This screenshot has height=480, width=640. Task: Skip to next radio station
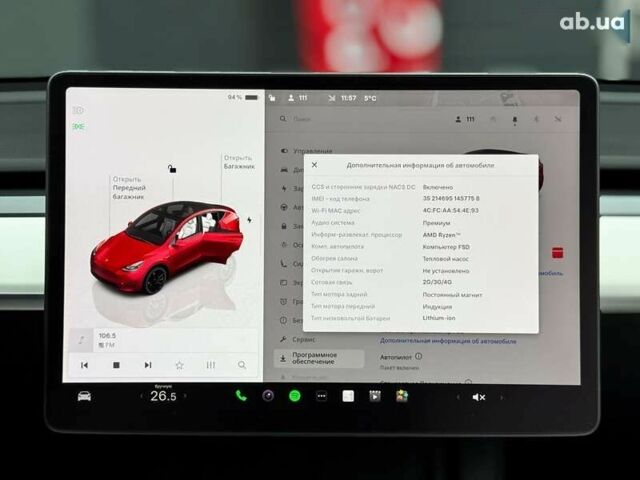(148, 365)
